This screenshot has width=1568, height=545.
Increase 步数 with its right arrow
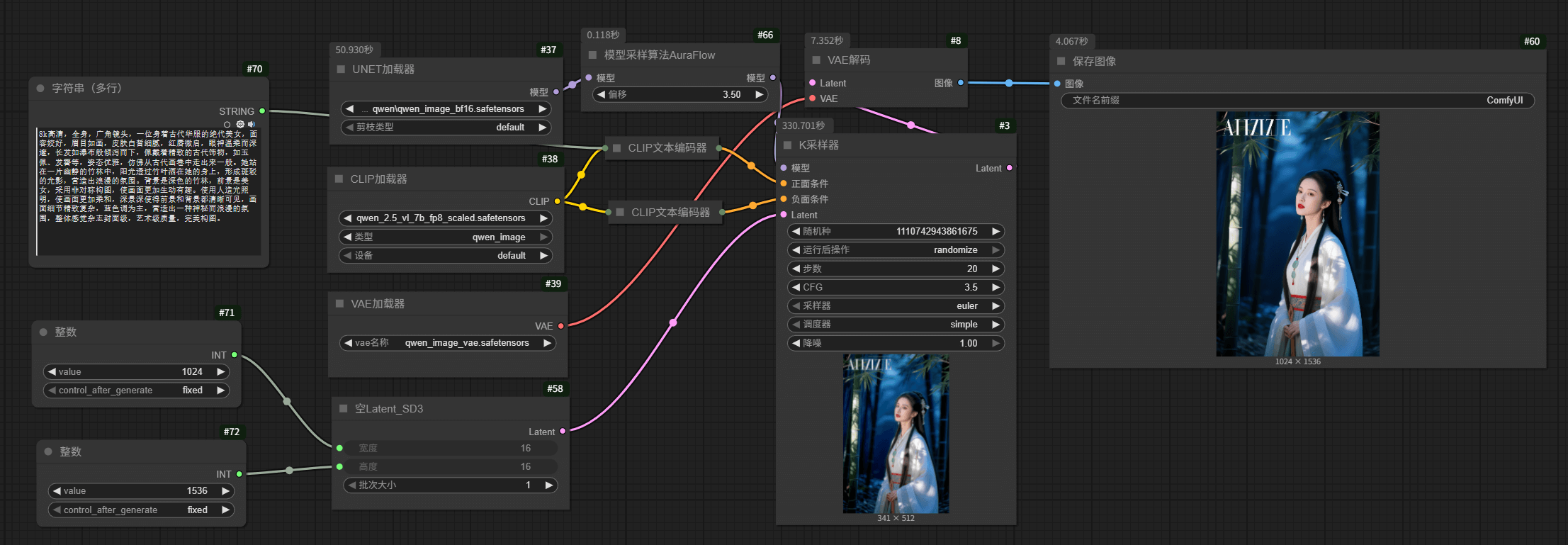point(995,269)
